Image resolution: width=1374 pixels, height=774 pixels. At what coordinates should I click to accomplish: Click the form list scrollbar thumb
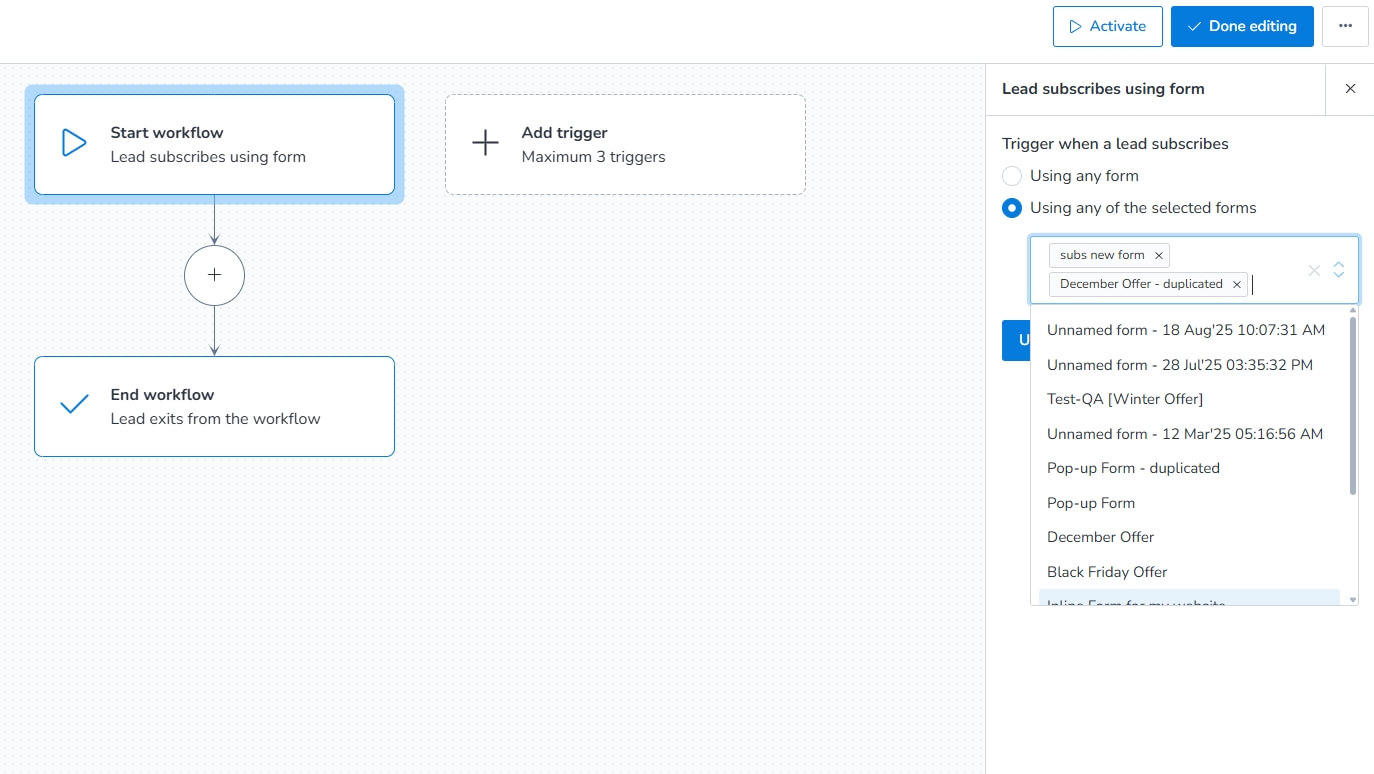[1353, 405]
